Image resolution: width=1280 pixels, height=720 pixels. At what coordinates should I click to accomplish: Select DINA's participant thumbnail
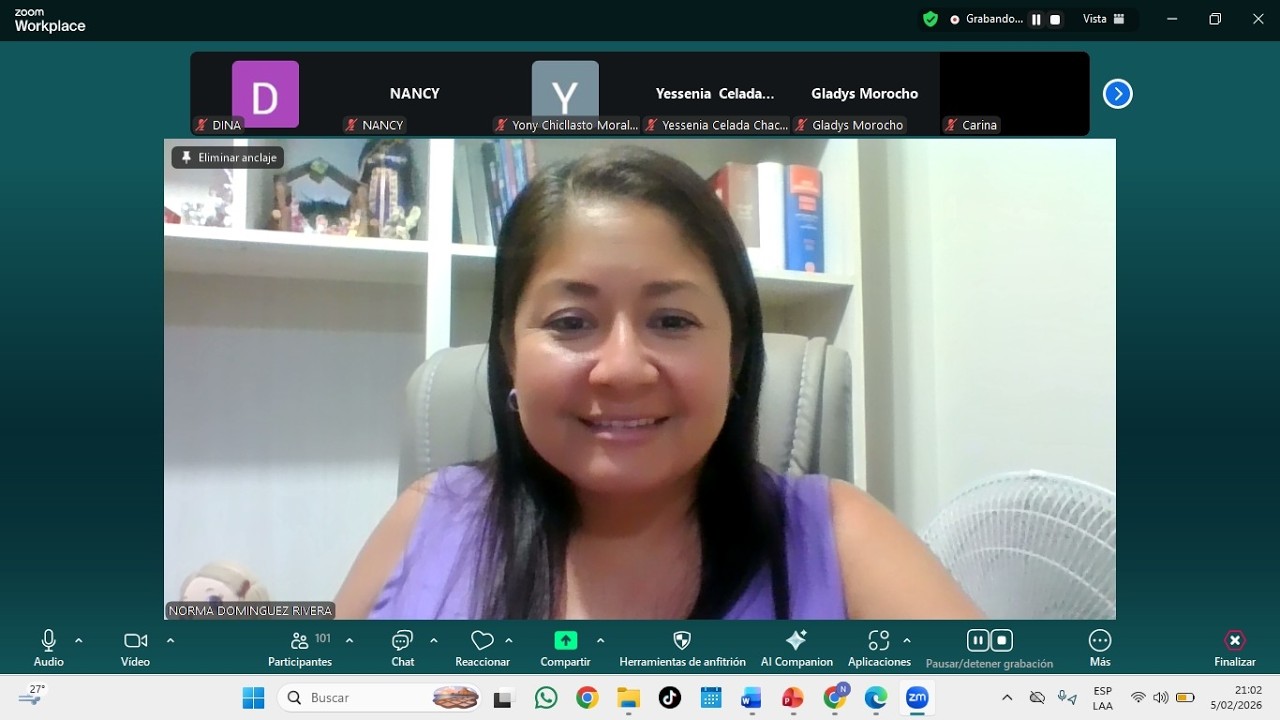pyautogui.click(x=265, y=94)
